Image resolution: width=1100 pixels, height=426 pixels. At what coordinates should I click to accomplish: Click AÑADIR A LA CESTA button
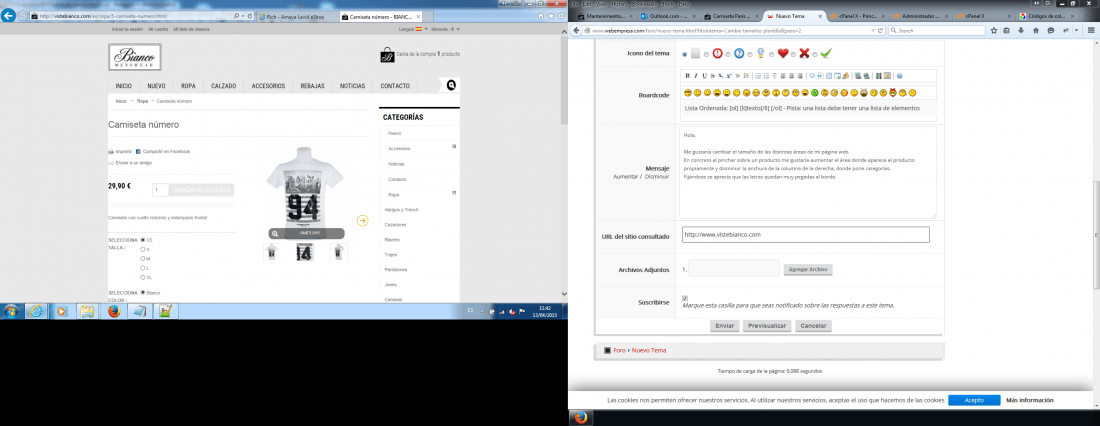click(203, 189)
